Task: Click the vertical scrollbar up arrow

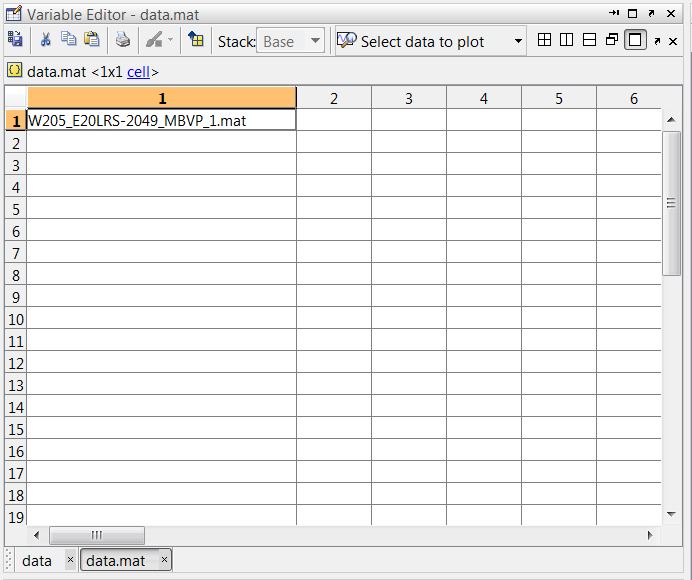Action: pyautogui.click(x=671, y=119)
